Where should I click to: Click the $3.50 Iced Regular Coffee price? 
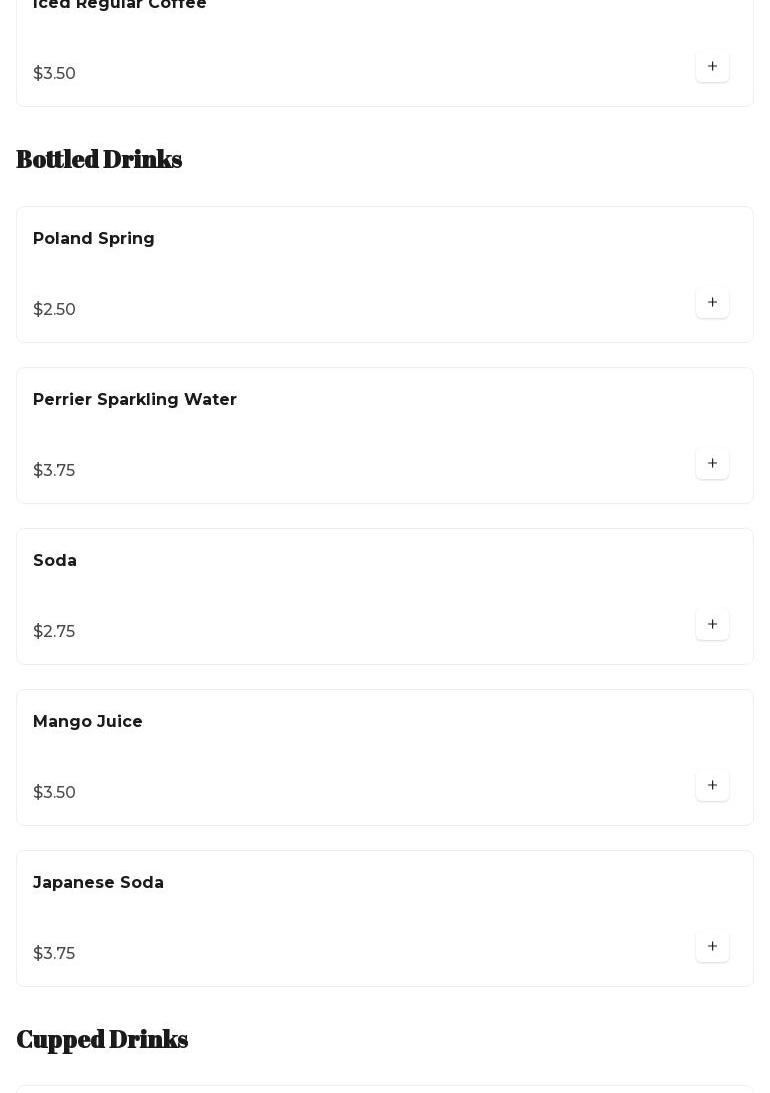pos(54,74)
